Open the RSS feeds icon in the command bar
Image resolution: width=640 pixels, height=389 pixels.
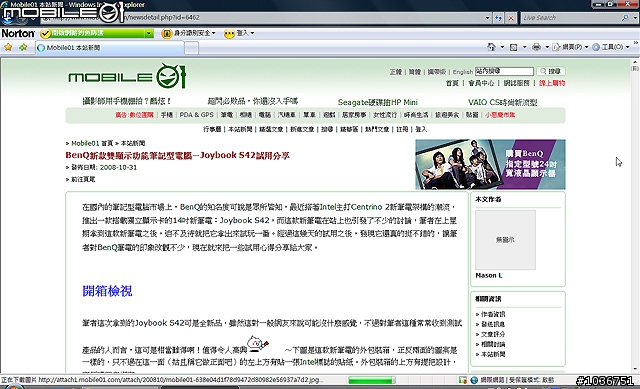coord(513,47)
